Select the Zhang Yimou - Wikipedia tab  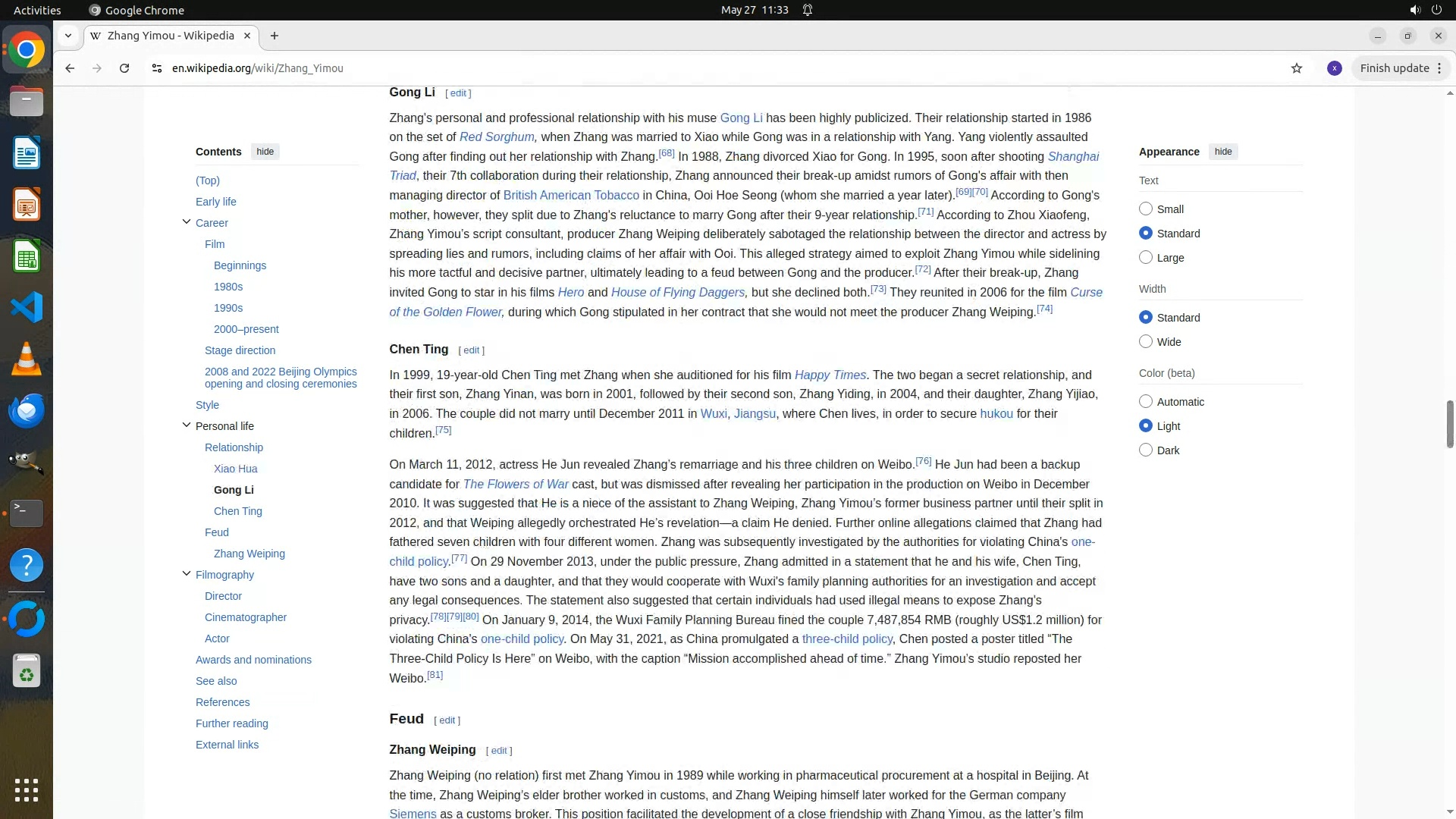171,36
